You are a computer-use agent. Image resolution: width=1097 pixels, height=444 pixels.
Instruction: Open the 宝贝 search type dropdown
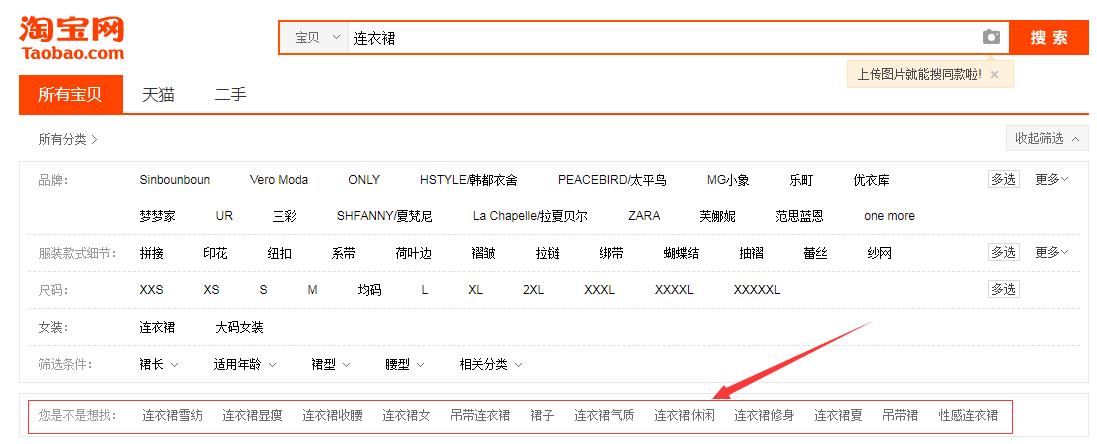[314, 38]
